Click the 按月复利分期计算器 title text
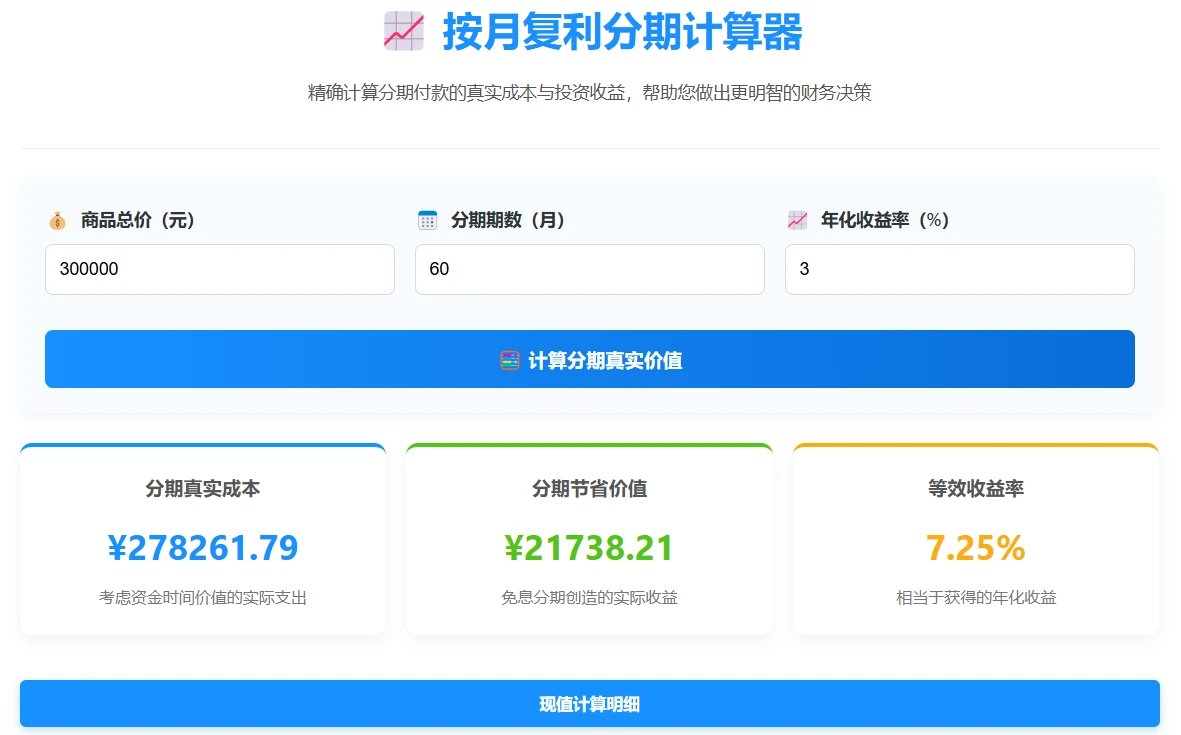Image resolution: width=1181 pixels, height=735 pixels. (x=622, y=32)
